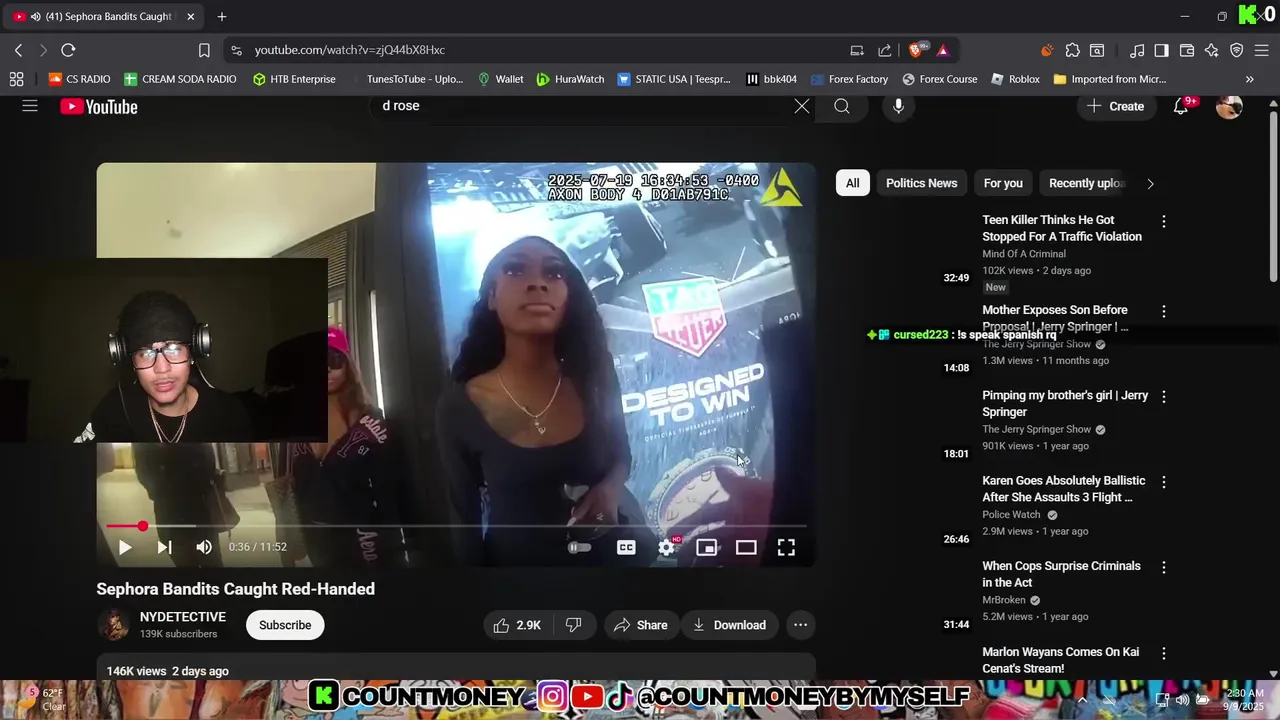
Task: Open the Forex Factory bookmark
Action: point(849,79)
